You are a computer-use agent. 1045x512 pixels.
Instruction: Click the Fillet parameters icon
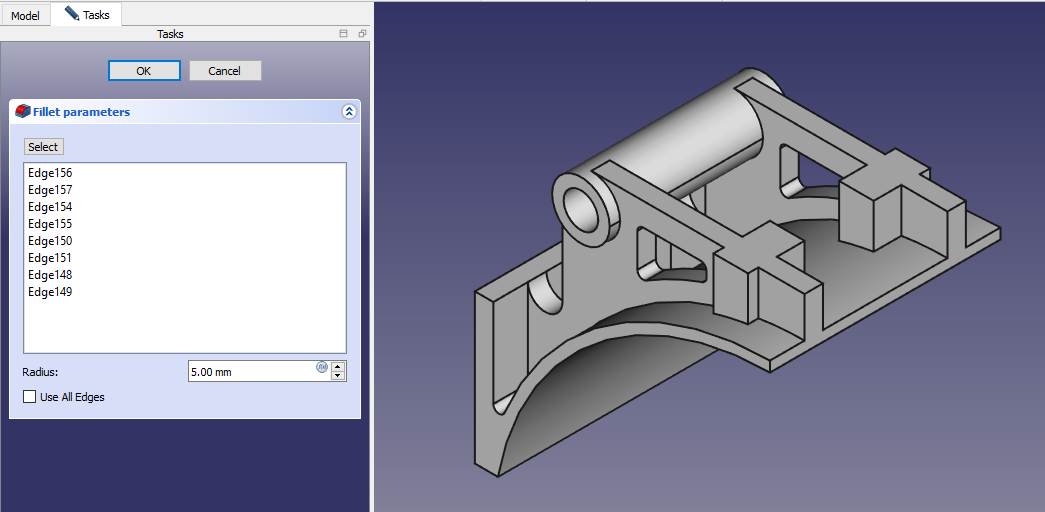coord(23,112)
